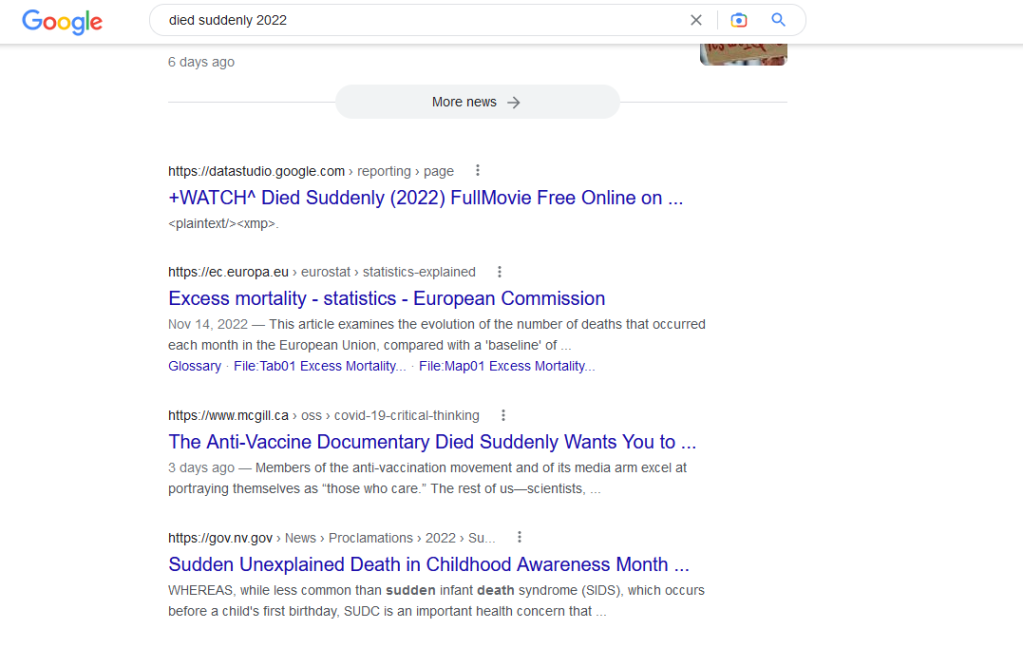Click the More news button
Viewport: 1023px width, 648px height.
[x=477, y=102]
